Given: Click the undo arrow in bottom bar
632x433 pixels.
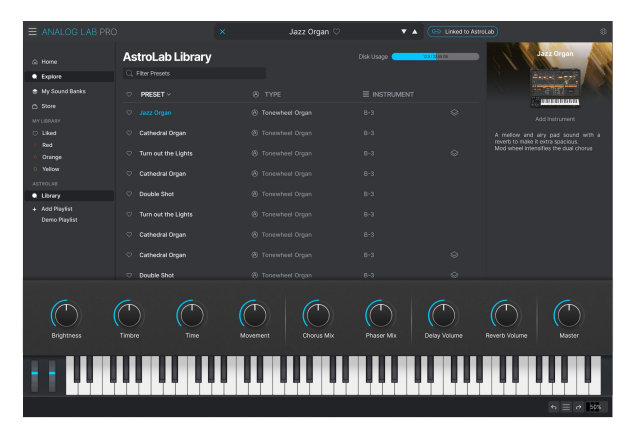Looking at the screenshot, I should pos(554,407).
